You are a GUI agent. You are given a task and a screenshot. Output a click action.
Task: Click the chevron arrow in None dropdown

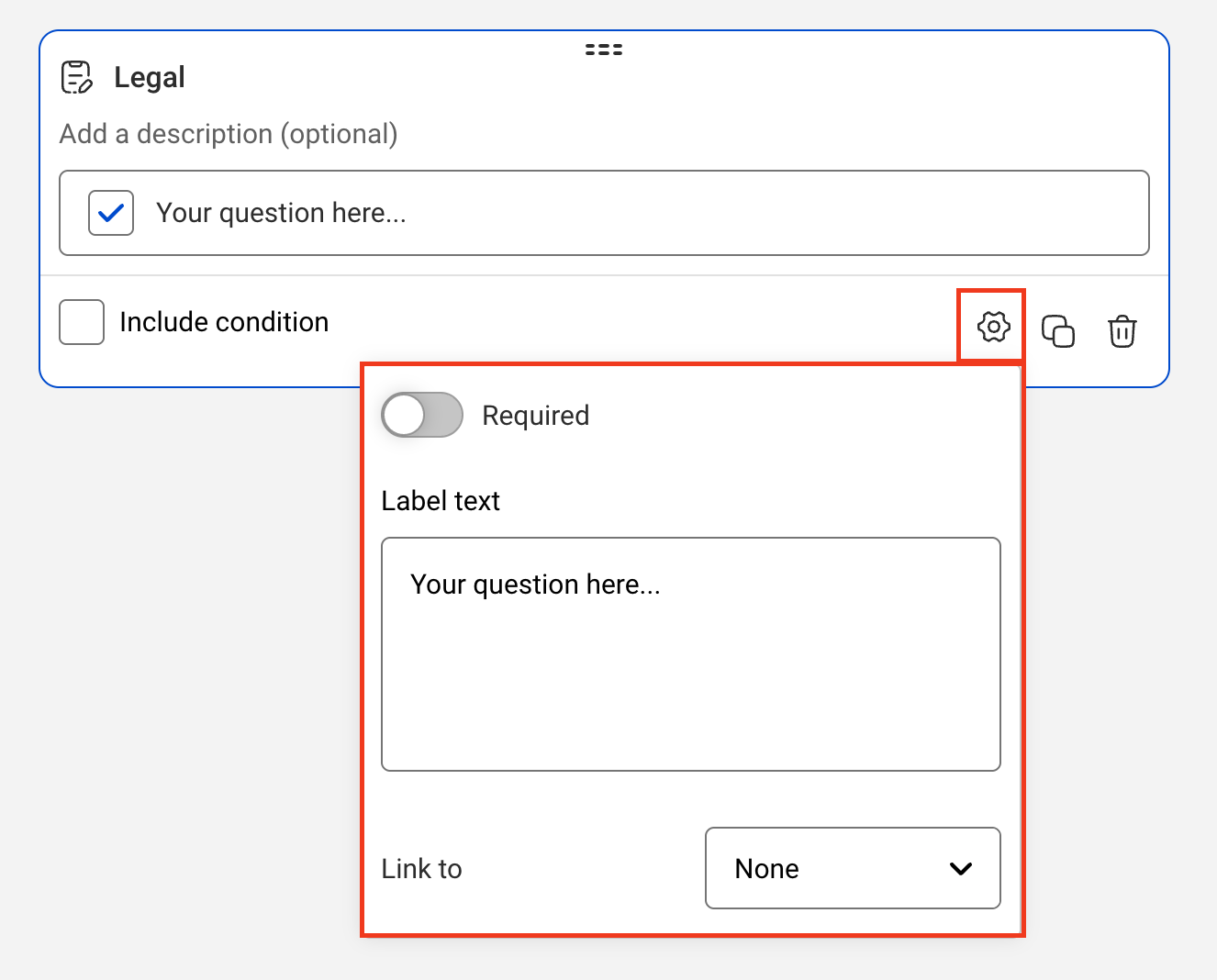pyautogui.click(x=961, y=869)
